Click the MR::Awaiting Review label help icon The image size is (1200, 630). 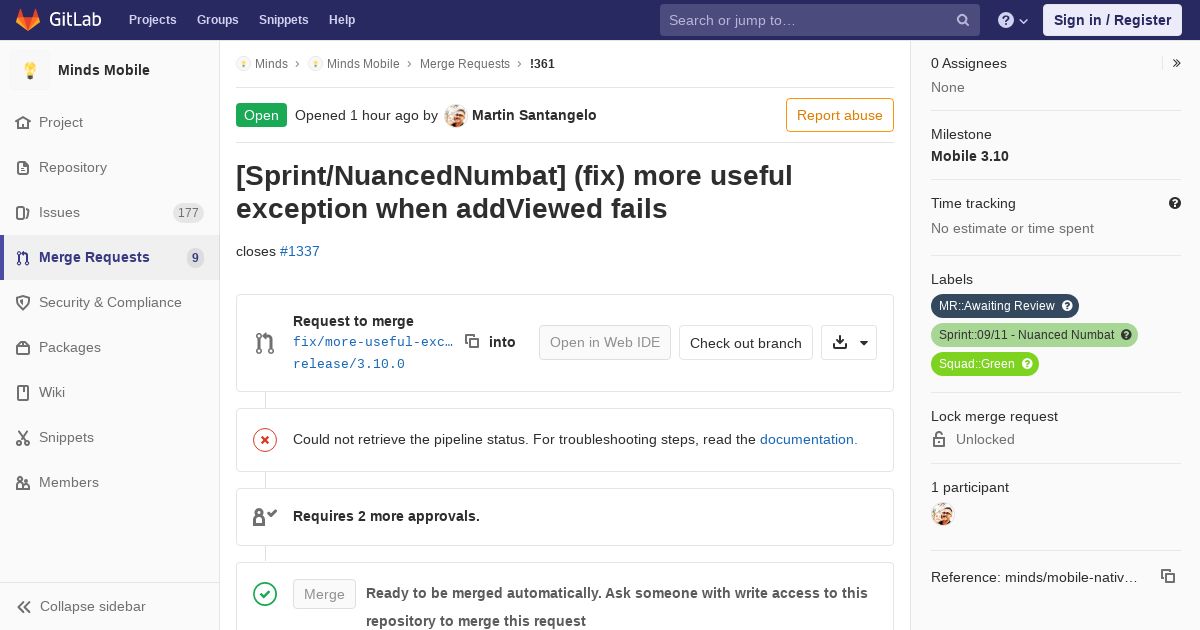[x=1067, y=306]
